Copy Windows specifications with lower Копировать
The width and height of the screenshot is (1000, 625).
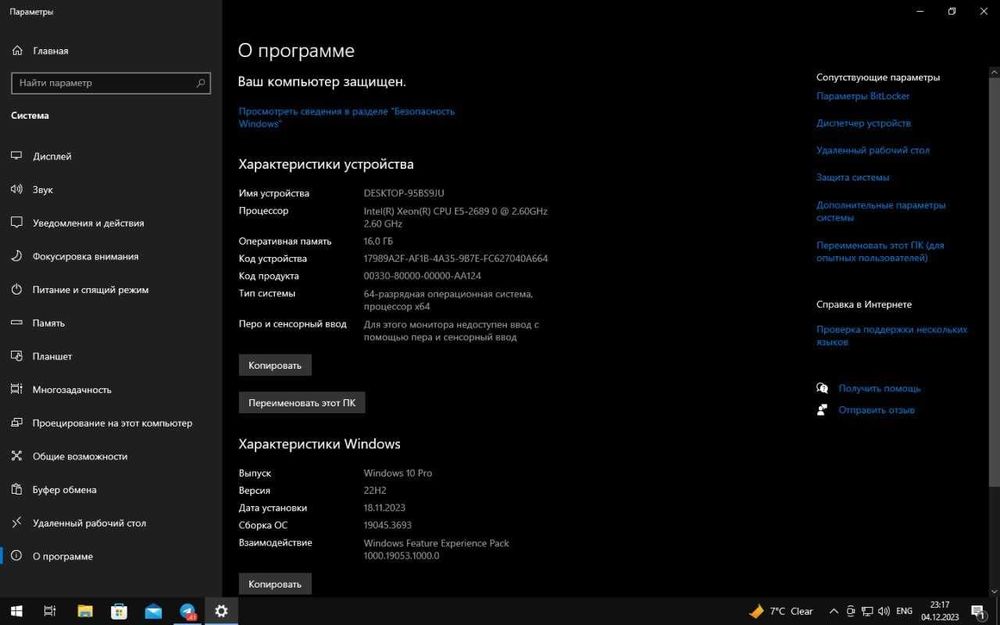[x=275, y=584]
